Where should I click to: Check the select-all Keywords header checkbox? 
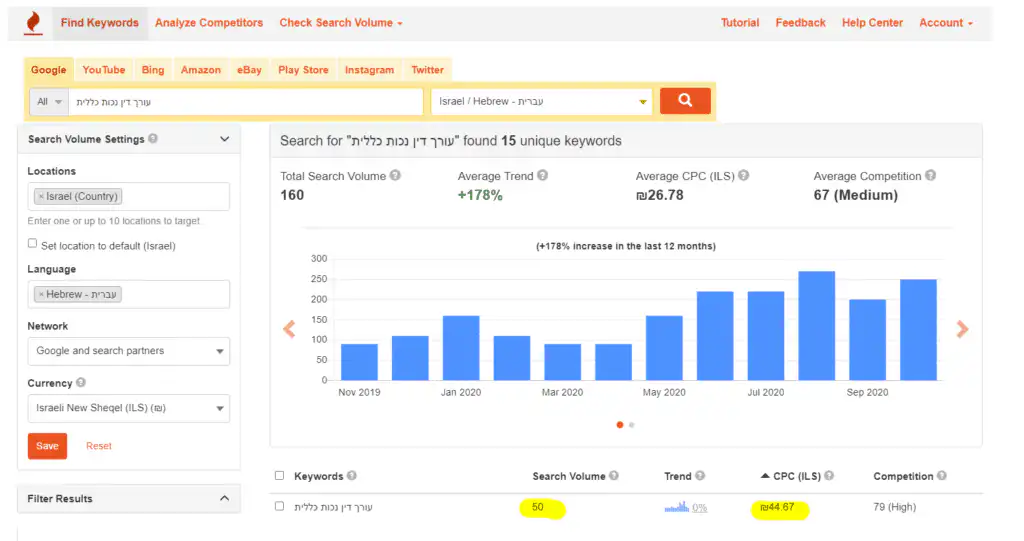coord(280,476)
